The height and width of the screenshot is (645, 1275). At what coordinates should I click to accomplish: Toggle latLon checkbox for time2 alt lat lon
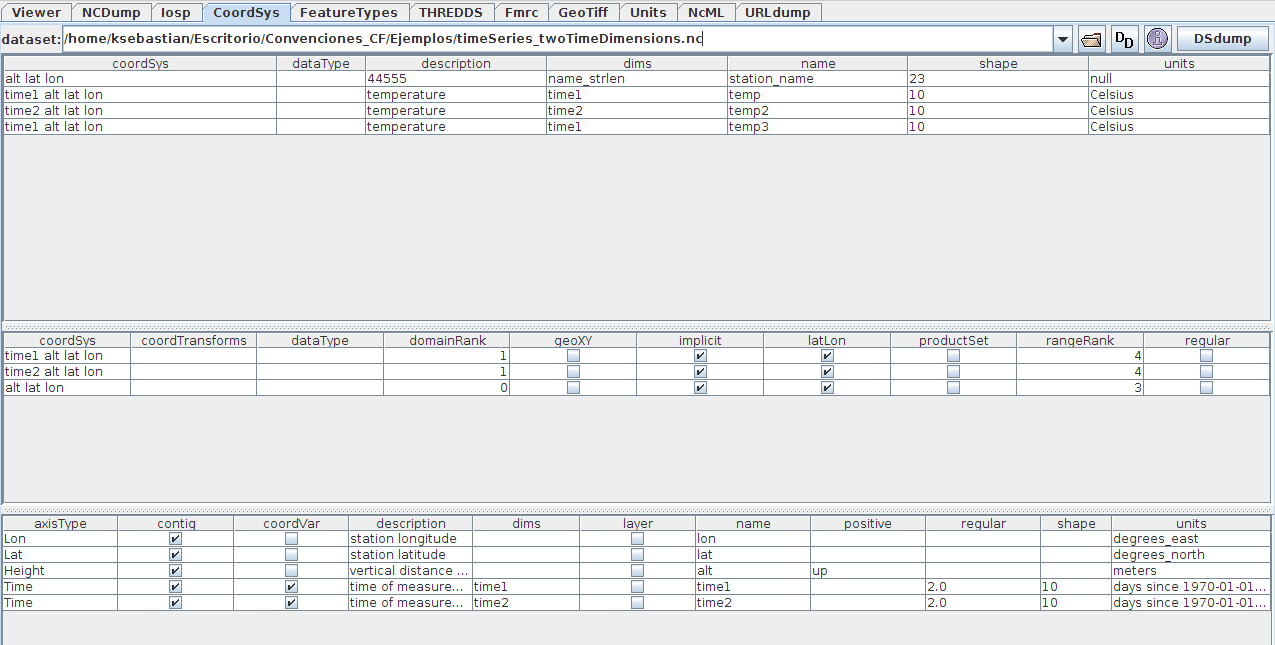click(x=827, y=372)
